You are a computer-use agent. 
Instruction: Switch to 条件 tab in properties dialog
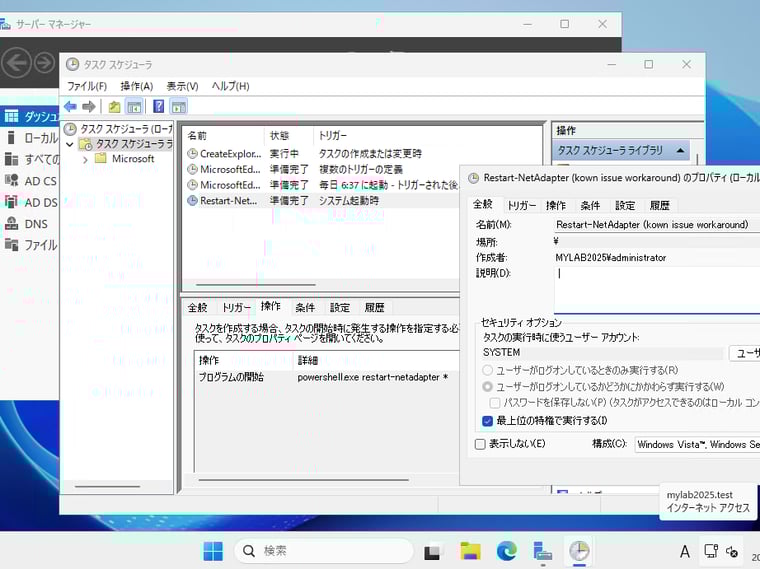tap(590, 205)
